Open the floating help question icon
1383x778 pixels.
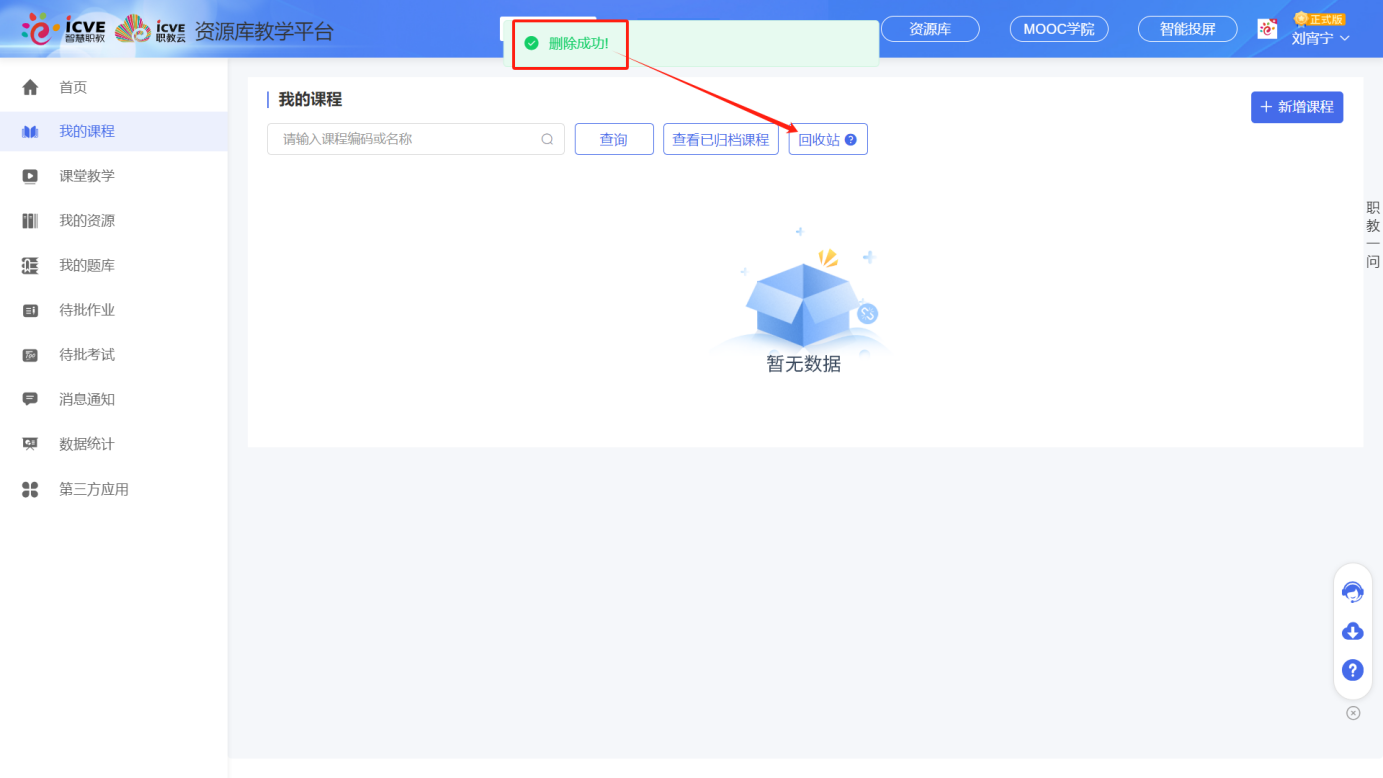point(1352,670)
